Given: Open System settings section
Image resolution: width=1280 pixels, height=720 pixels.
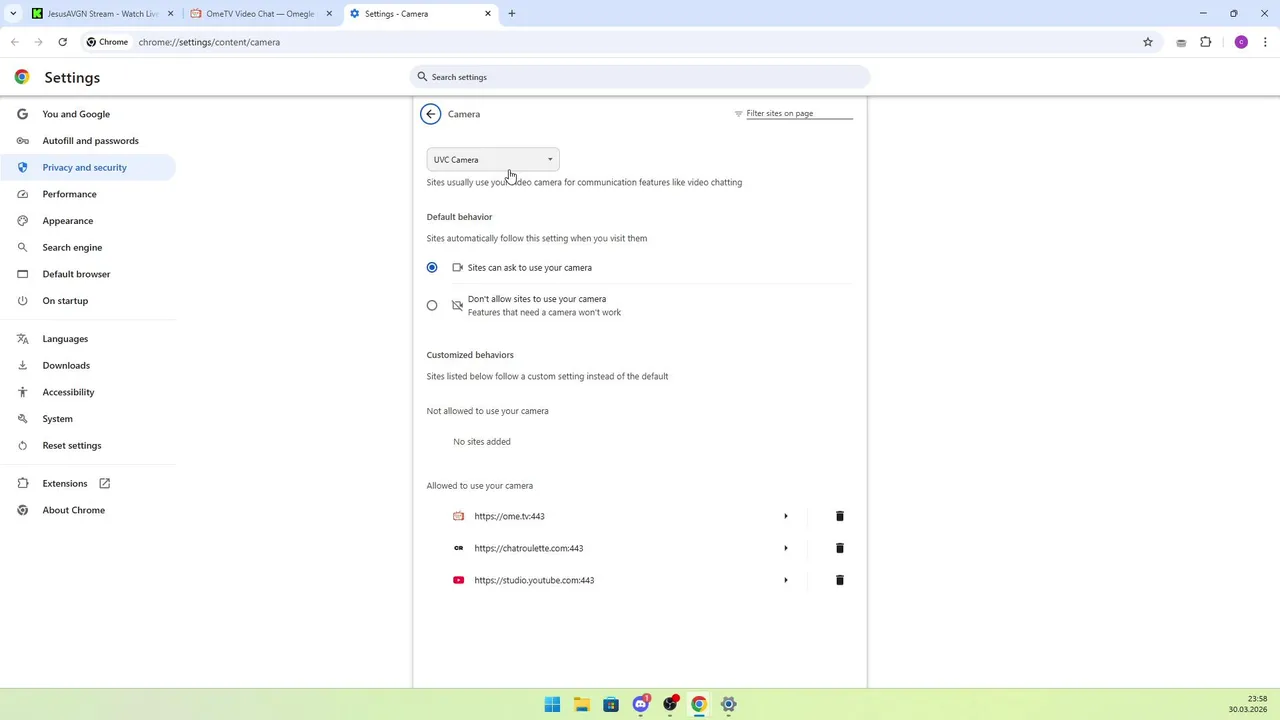Looking at the screenshot, I should (57, 419).
